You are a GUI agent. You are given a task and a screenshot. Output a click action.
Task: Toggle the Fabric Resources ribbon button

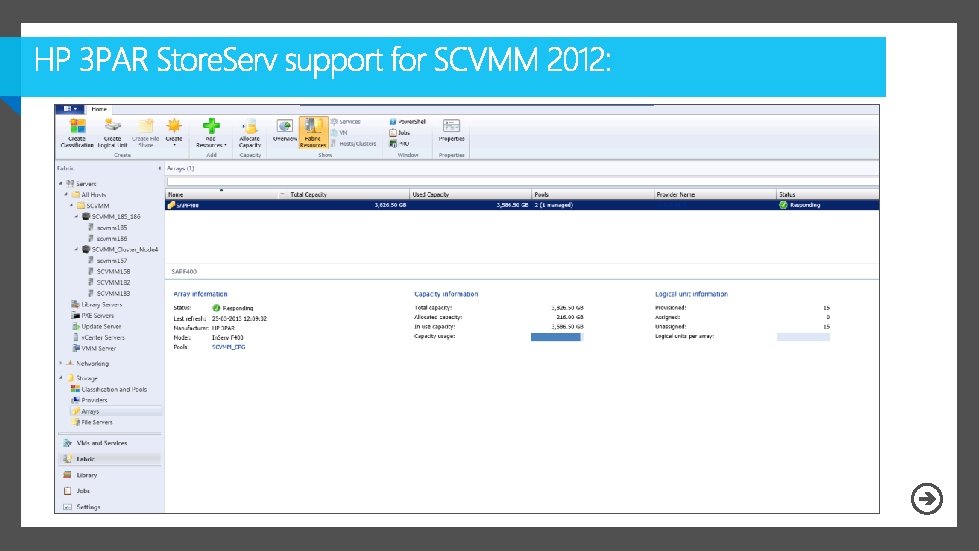coord(313,132)
